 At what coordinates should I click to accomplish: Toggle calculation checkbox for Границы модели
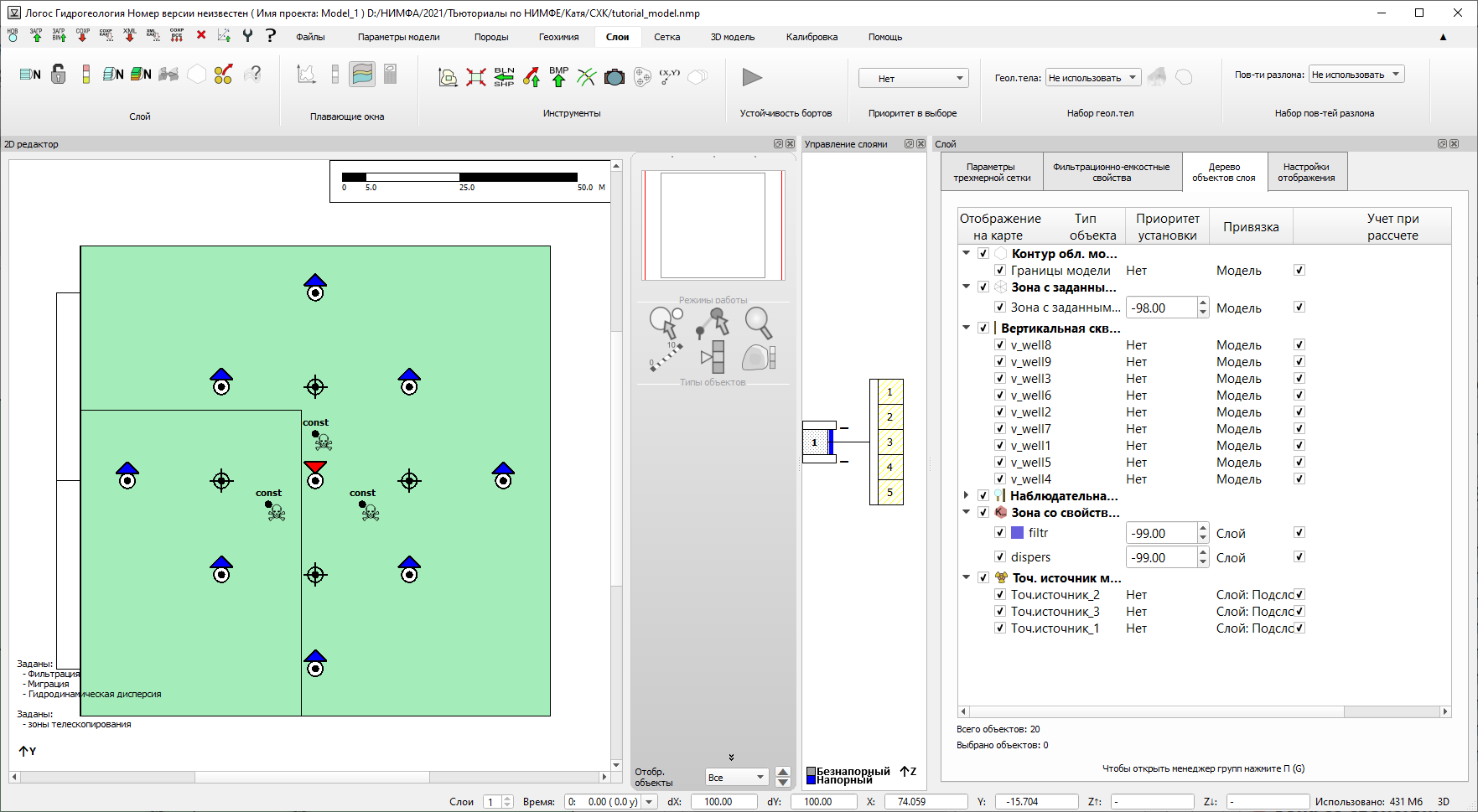[x=1299, y=270]
